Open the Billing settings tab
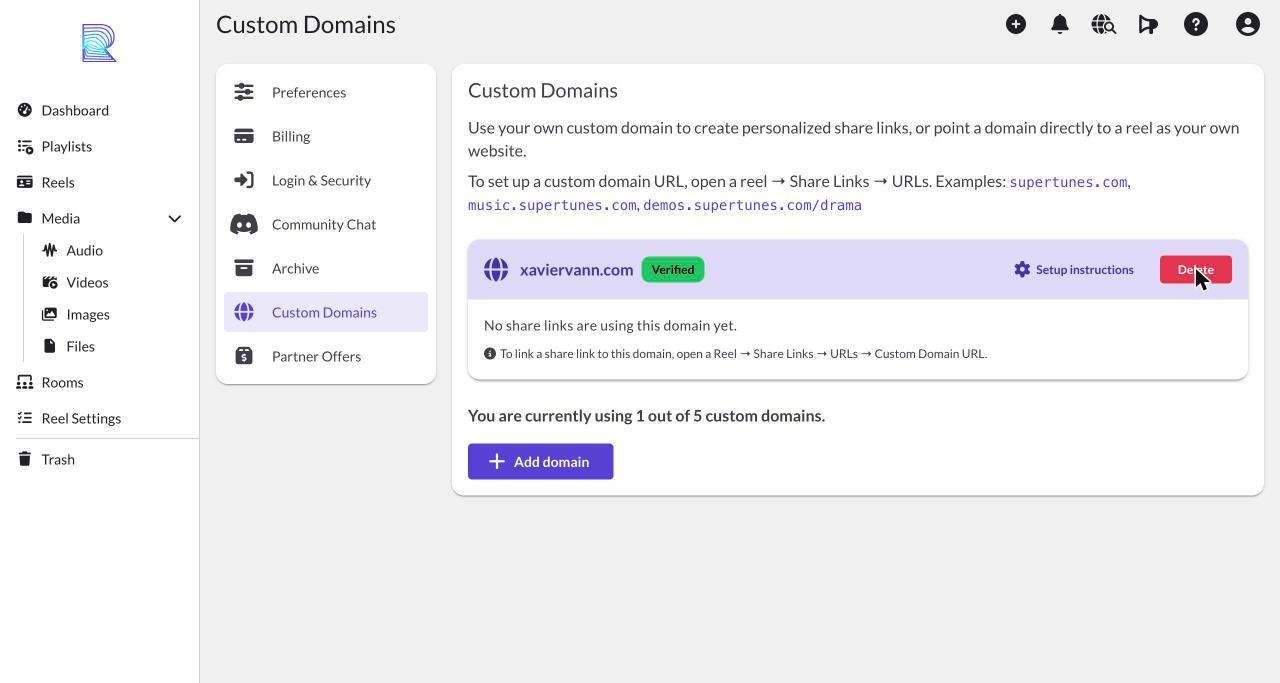1280x683 pixels. click(326, 136)
